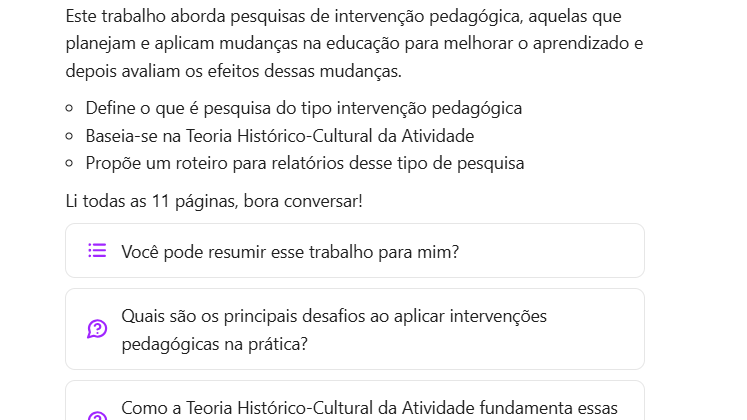Click the bullet marker before "Baseia-se na Teoria"
The height and width of the screenshot is (420, 747).
(69, 136)
